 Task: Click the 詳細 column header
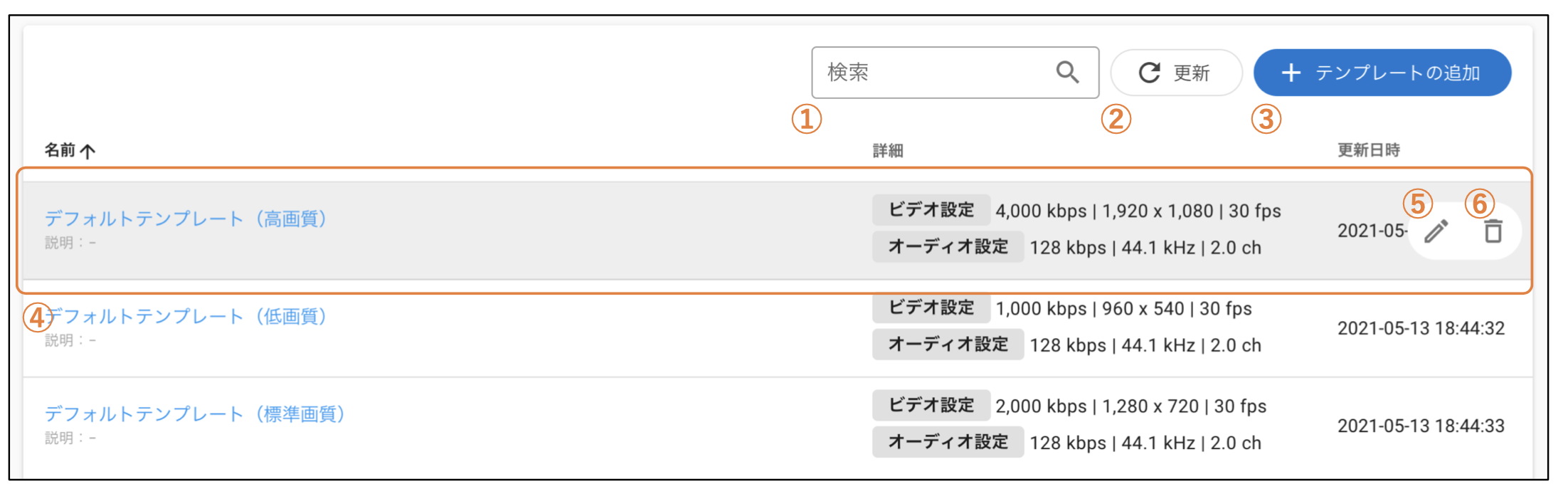tap(888, 150)
